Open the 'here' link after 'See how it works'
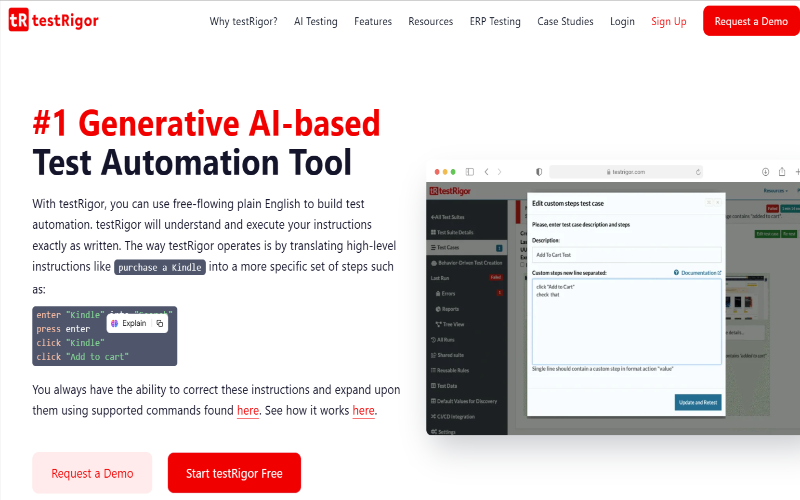Screen dimensions: 800x500 363,411
